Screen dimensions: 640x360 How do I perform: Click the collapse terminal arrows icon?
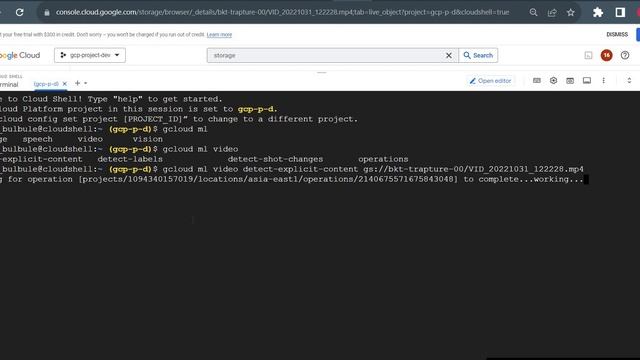[629, 81]
